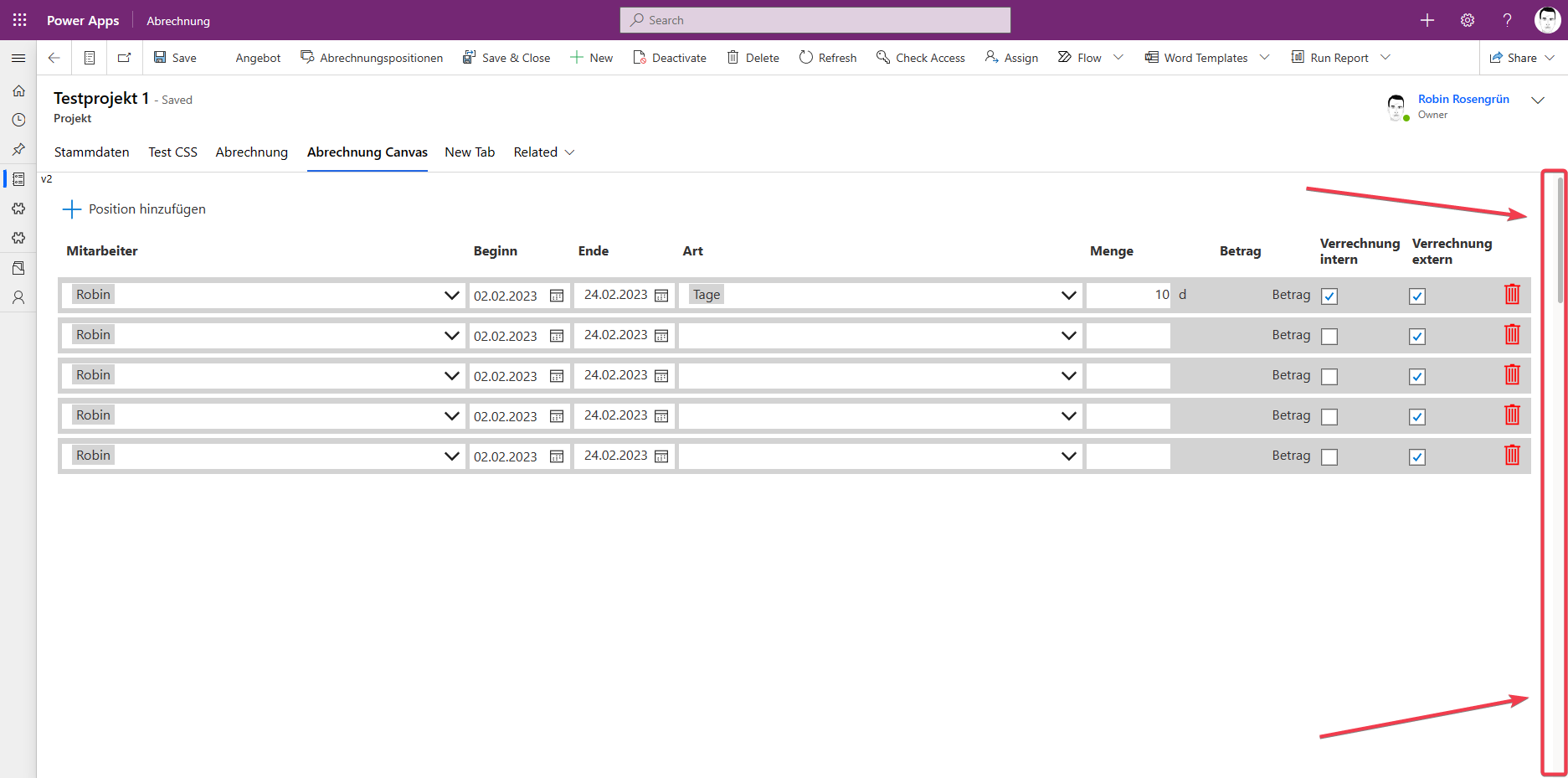
Task: Open the Related tab menu
Action: click(x=544, y=152)
